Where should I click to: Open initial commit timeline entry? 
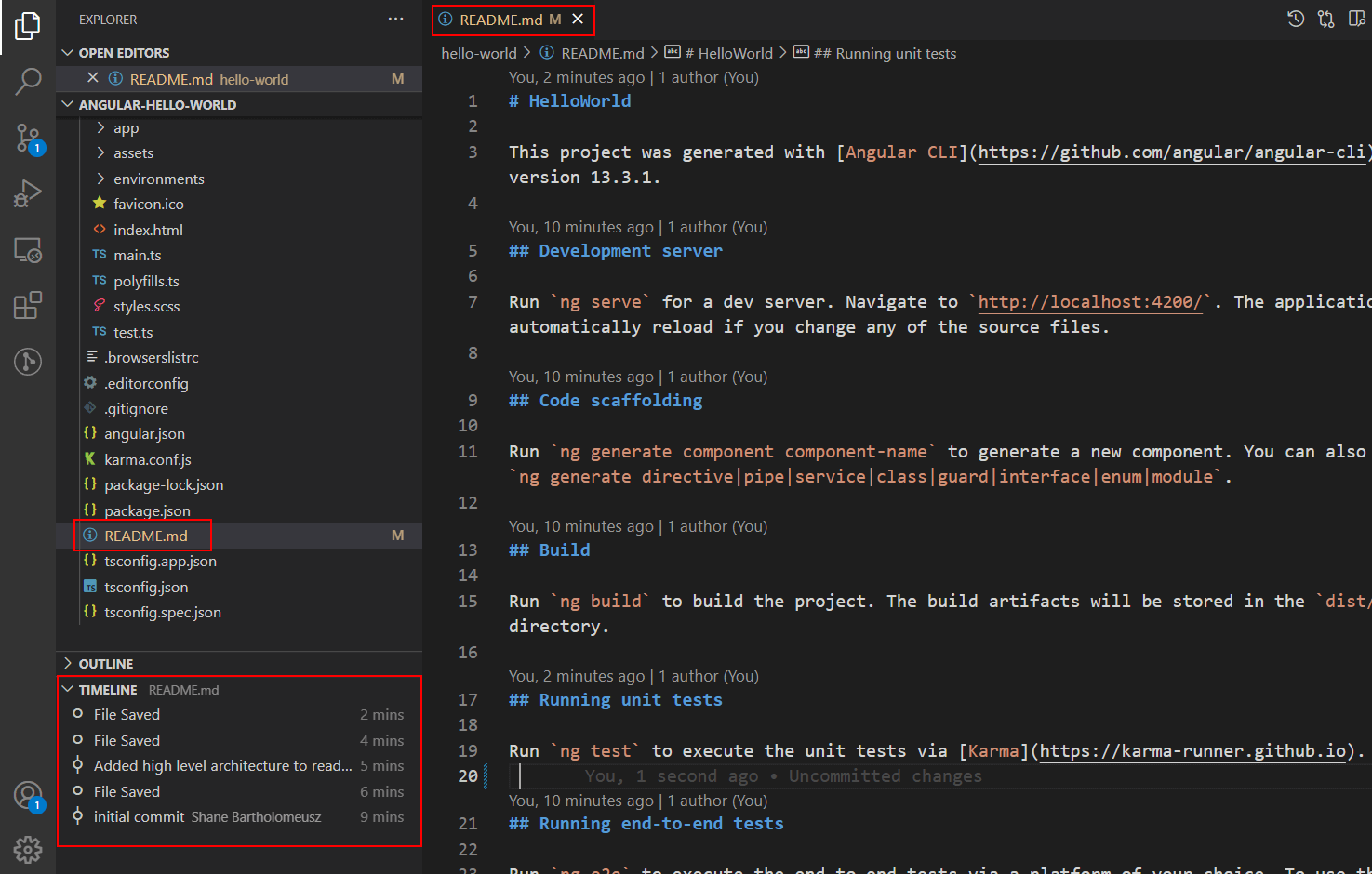(240, 817)
